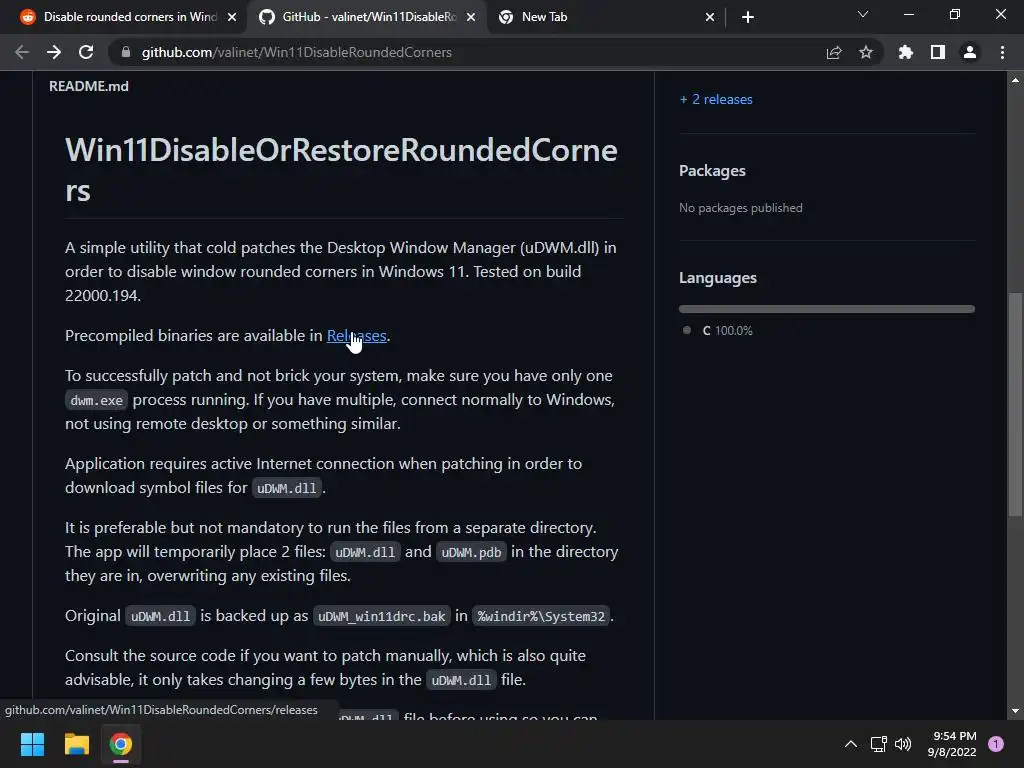Screen dimensions: 1024x768
Task: Click Chrome icon in taskbar
Action: click(121, 744)
